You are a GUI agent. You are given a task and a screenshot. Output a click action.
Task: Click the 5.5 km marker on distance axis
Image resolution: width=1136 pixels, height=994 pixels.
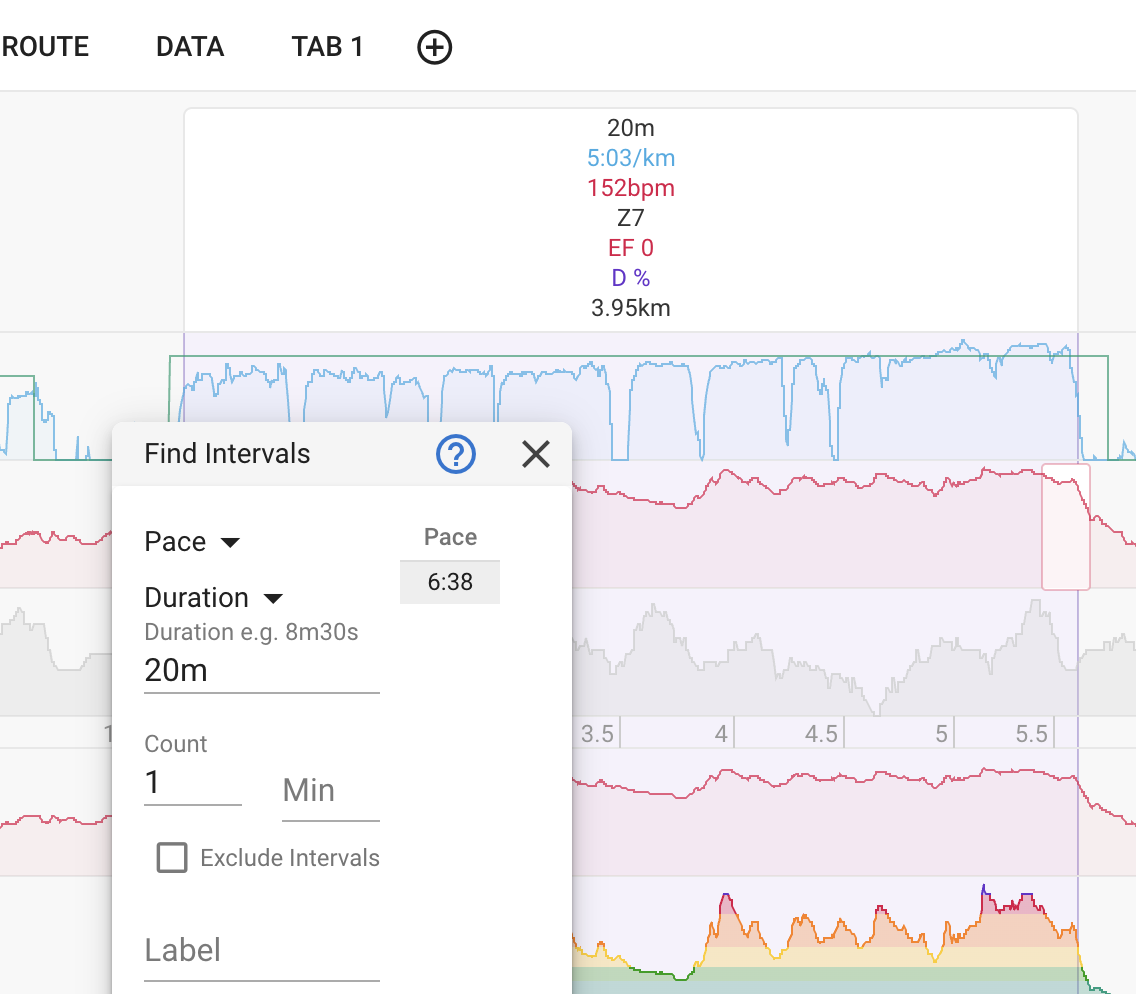[1031, 734]
